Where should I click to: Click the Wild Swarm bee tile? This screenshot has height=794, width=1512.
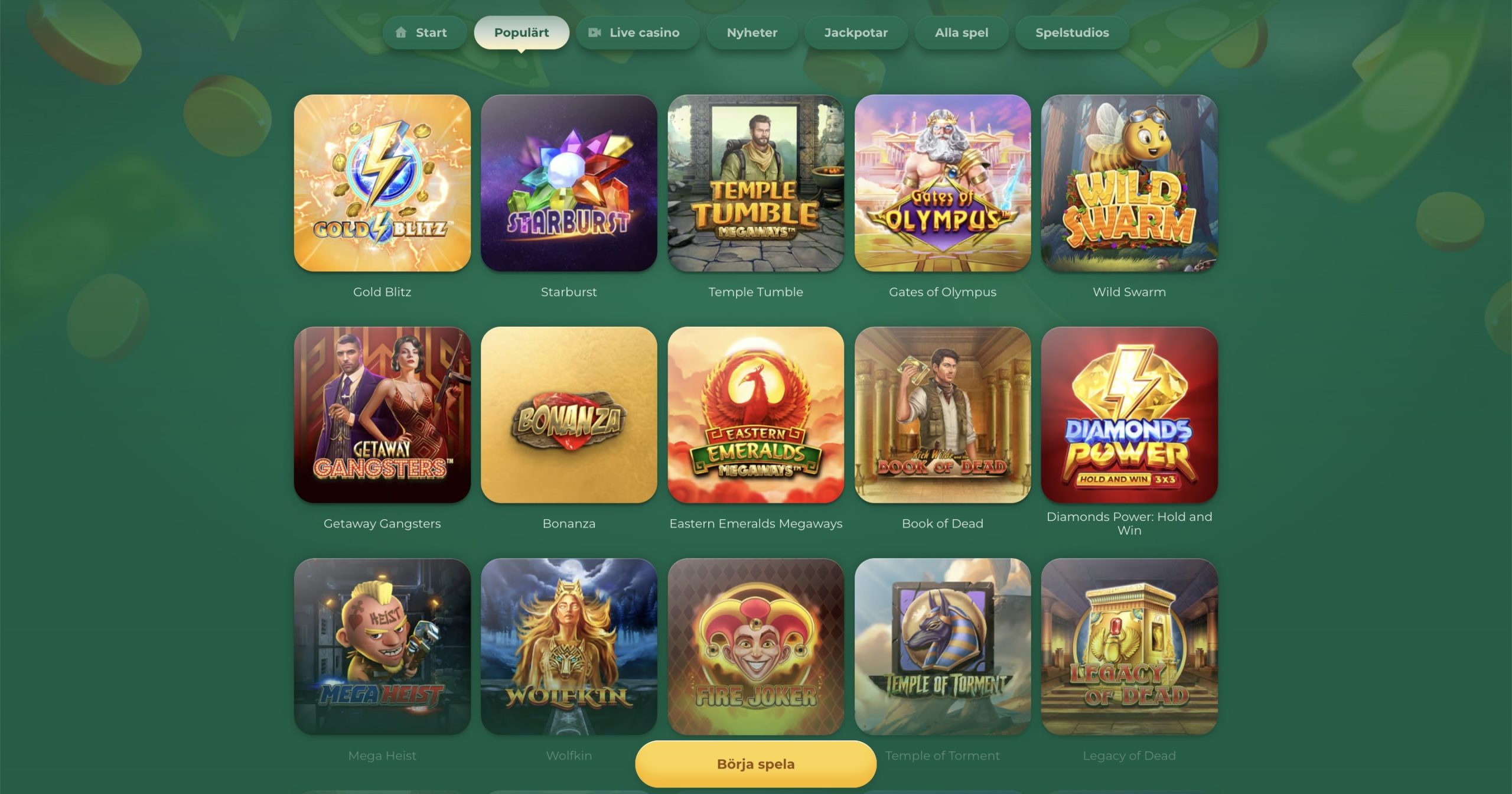click(1129, 183)
